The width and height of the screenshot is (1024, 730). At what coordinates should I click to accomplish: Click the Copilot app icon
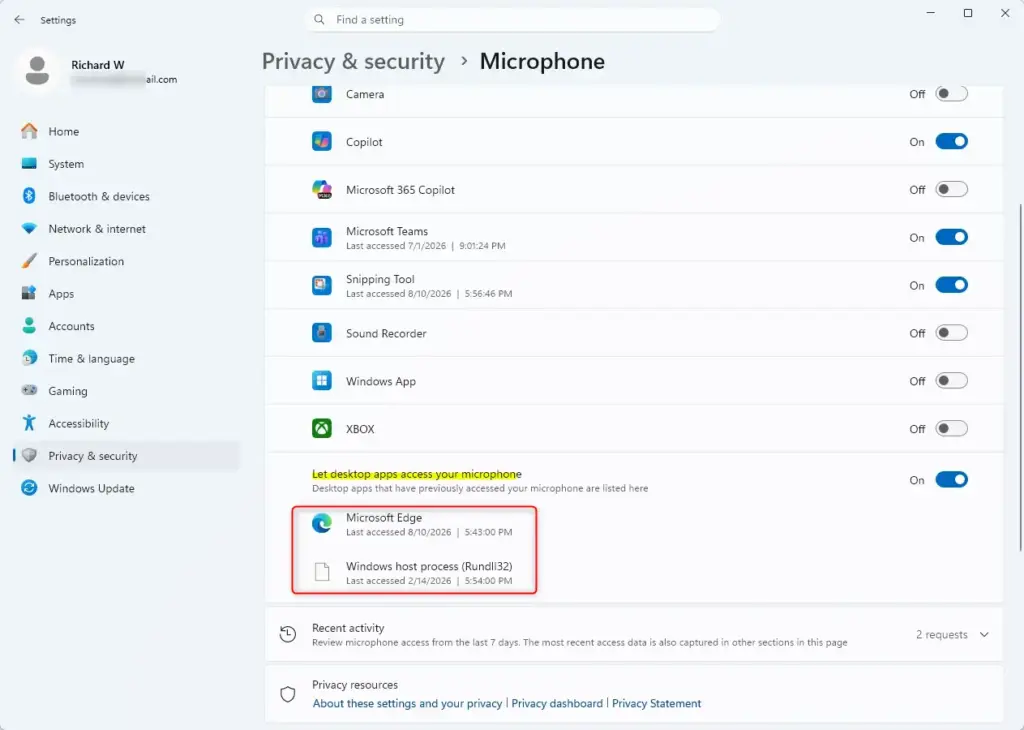(x=321, y=142)
